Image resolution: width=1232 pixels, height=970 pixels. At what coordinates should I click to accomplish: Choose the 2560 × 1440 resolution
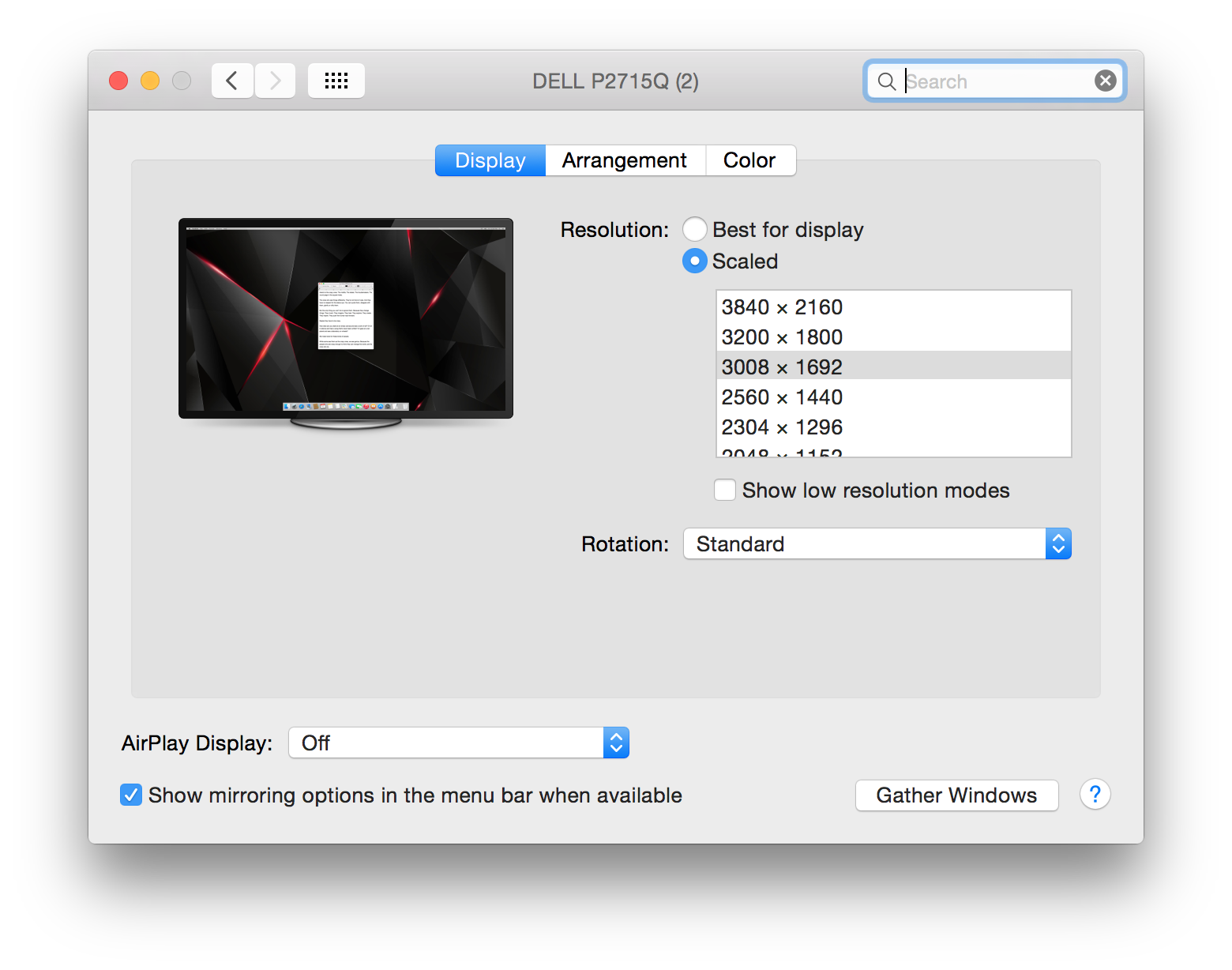pos(893,397)
